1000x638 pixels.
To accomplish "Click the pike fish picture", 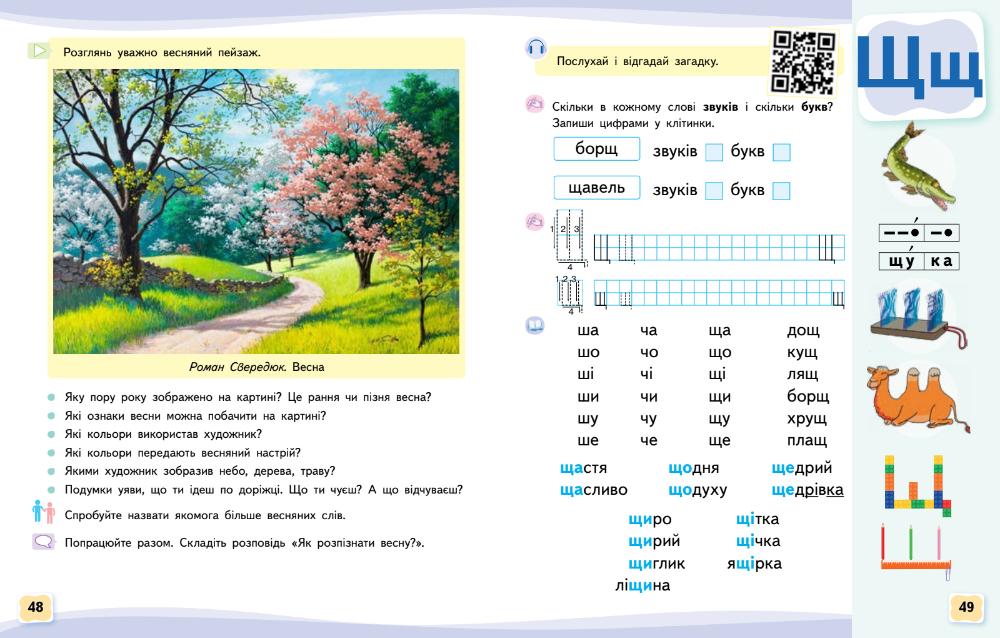I will click(x=918, y=167).
